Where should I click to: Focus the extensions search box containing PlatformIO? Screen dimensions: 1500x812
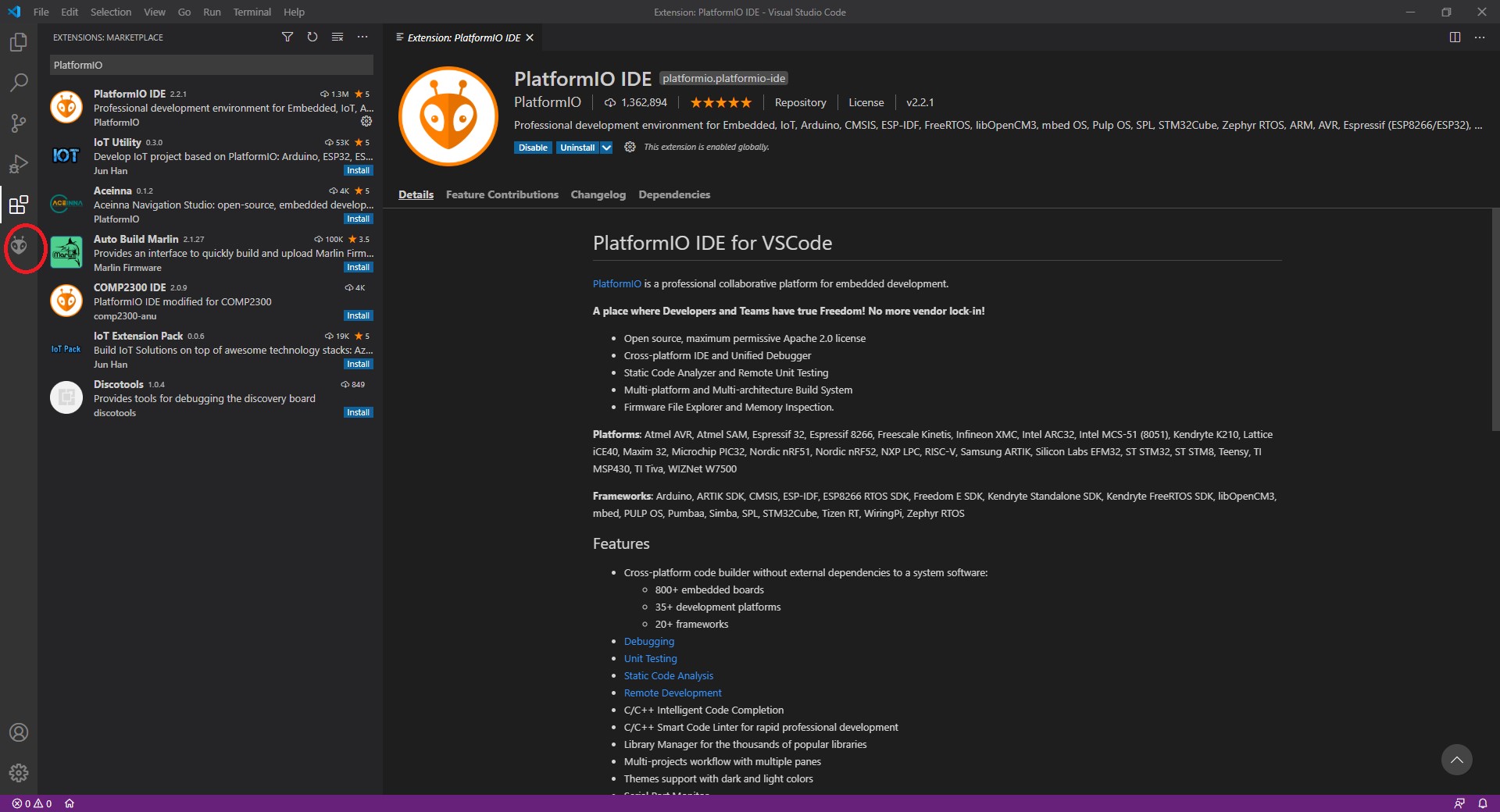(x=211, y=65)
